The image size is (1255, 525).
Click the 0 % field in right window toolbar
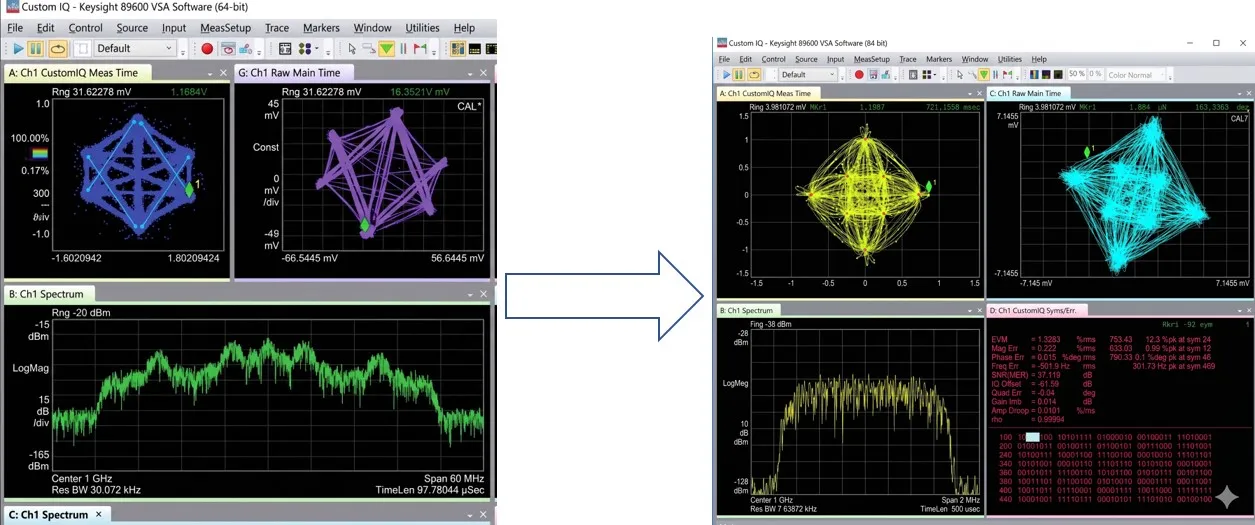click(1095, 74)
